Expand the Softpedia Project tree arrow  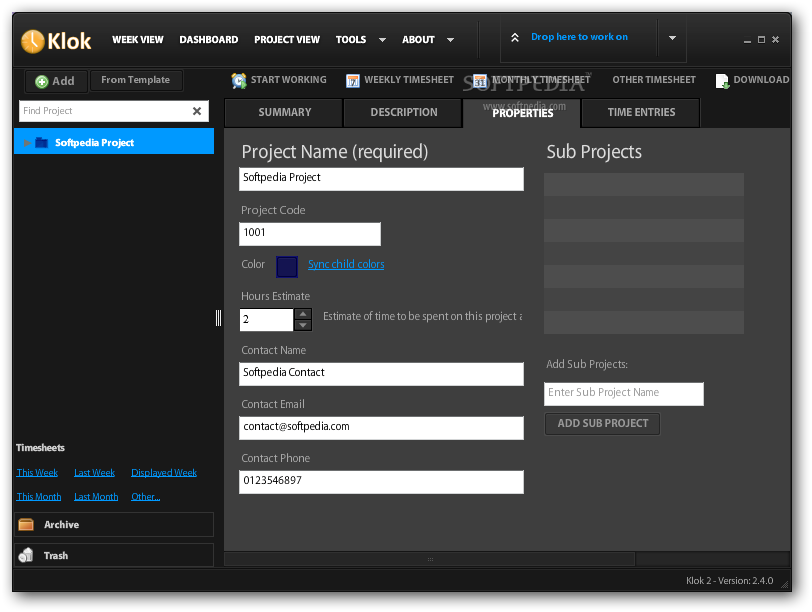pyautogui.click(x=27, y=142)
